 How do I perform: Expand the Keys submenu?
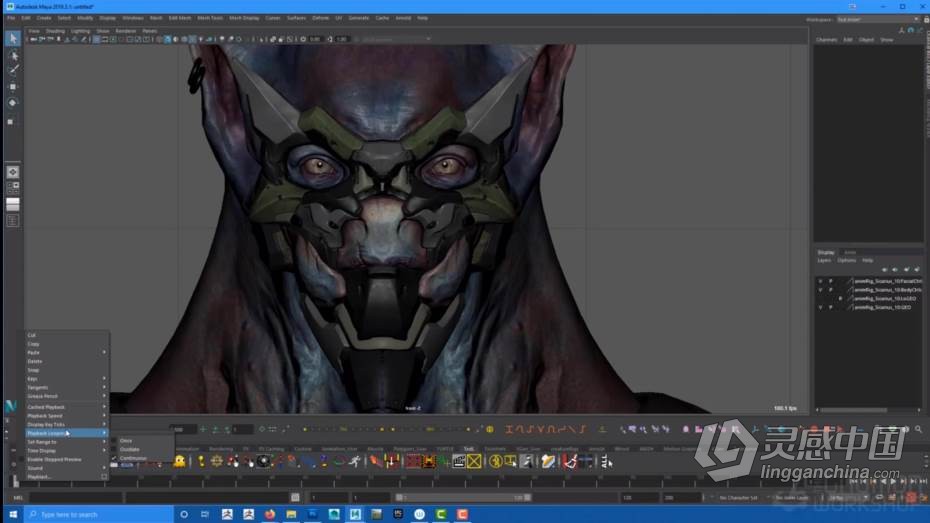(x=66, y=378)
